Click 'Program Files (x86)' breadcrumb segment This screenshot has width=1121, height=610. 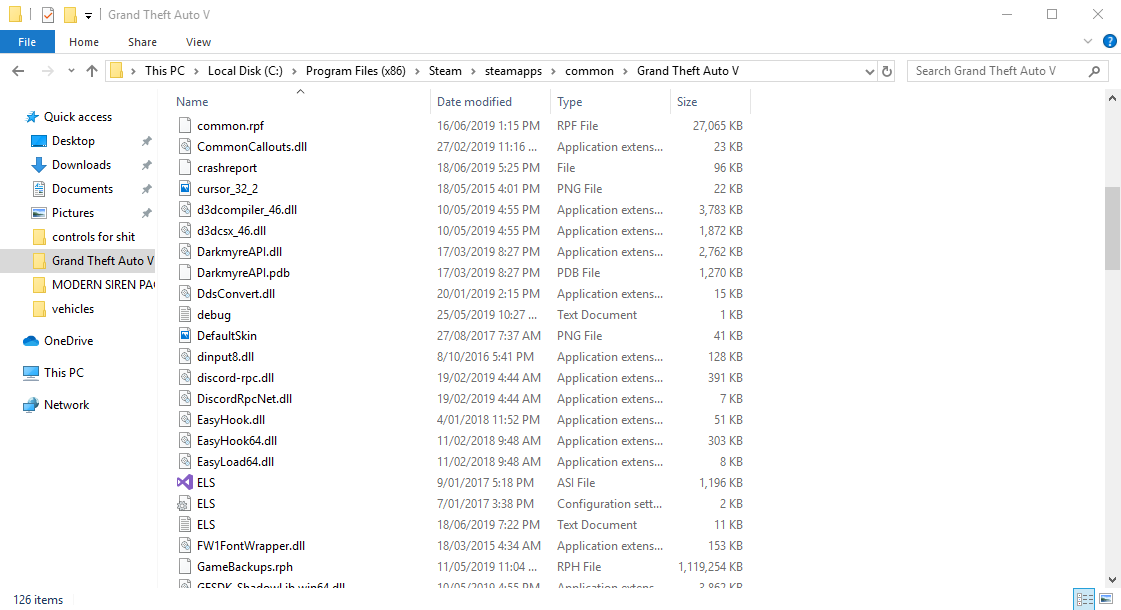click(355, 71)
